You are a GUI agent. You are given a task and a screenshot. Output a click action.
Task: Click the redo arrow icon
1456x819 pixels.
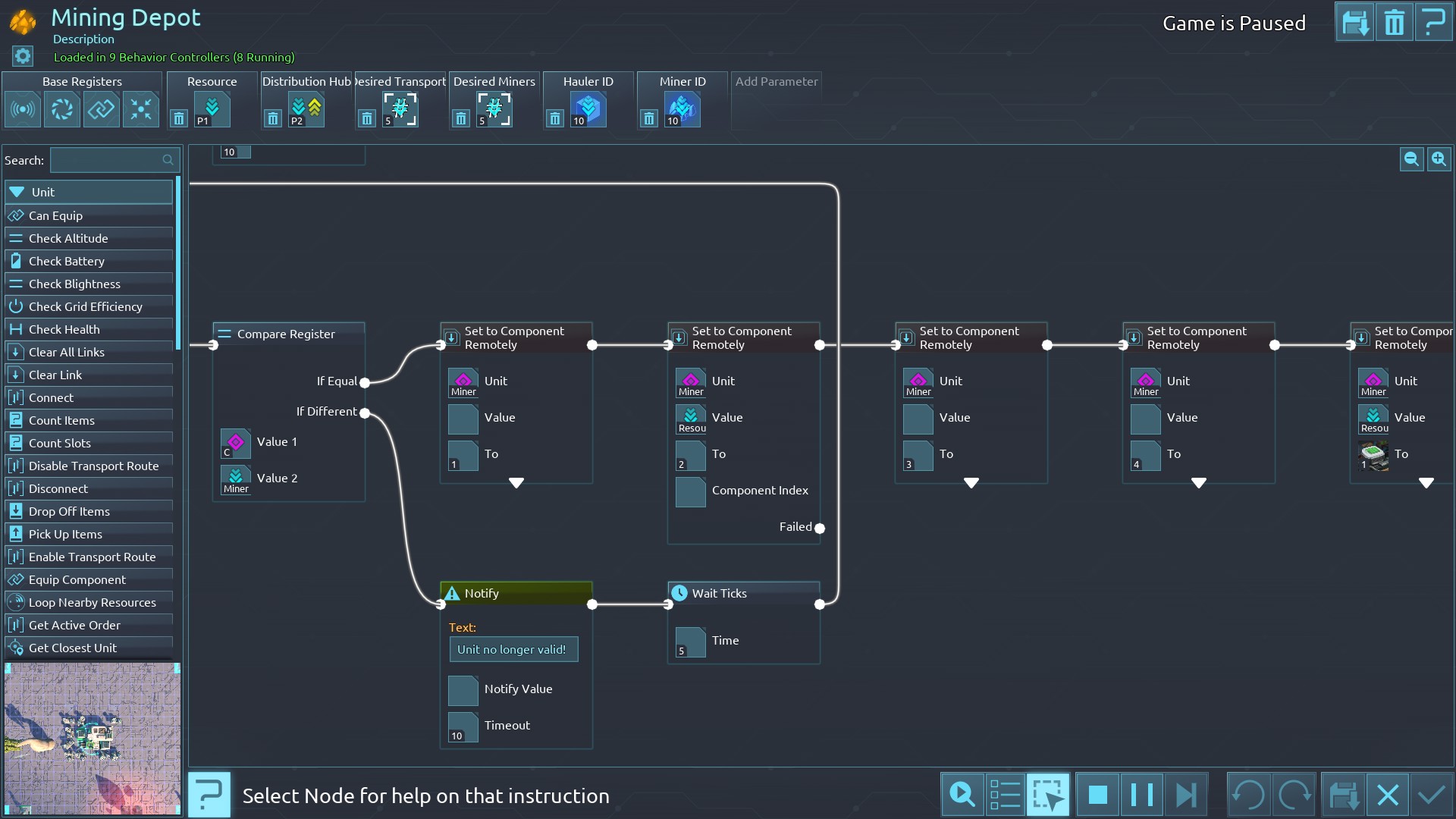1294,795
